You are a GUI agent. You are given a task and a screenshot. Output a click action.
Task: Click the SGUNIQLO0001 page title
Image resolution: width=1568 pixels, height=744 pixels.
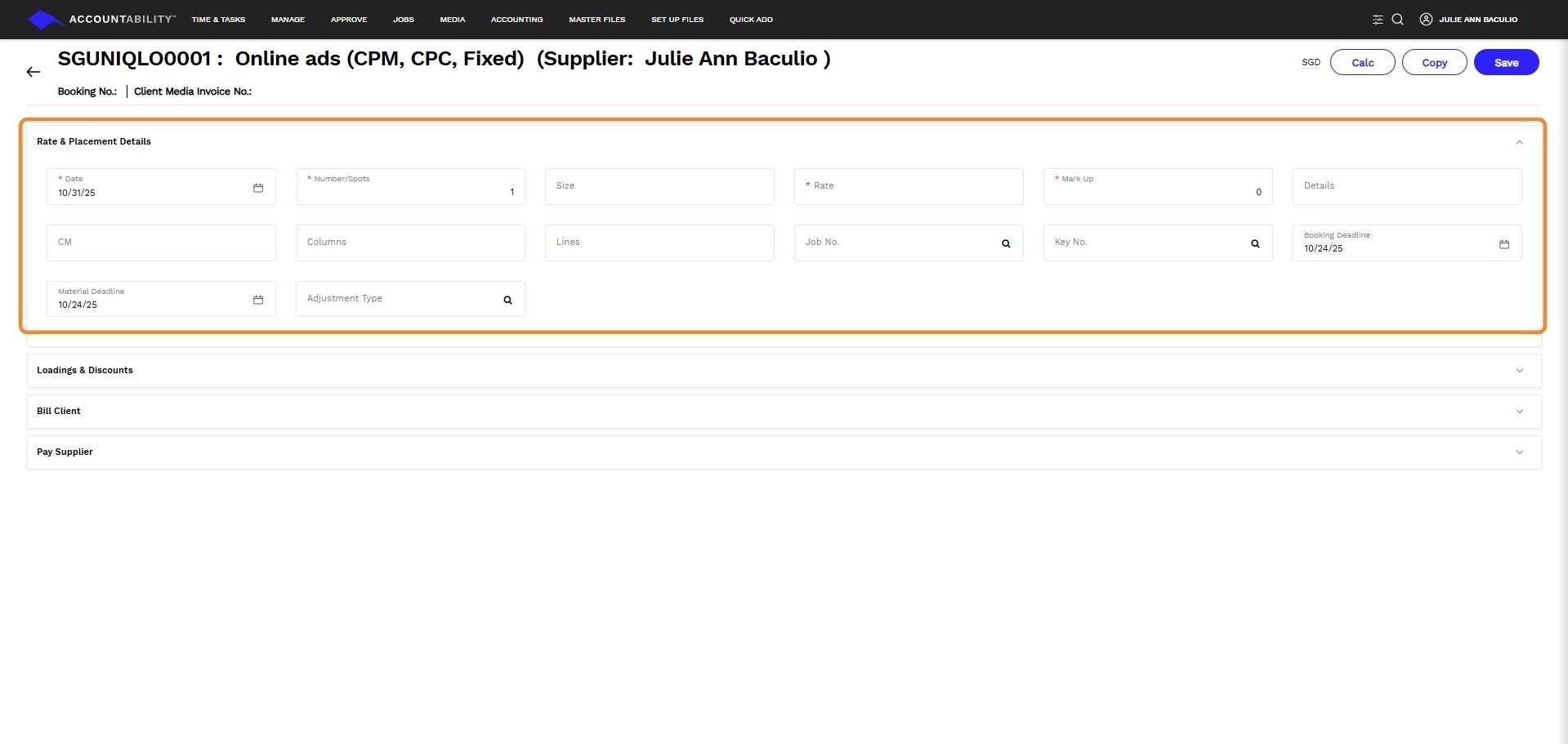(x=444, y=59)
